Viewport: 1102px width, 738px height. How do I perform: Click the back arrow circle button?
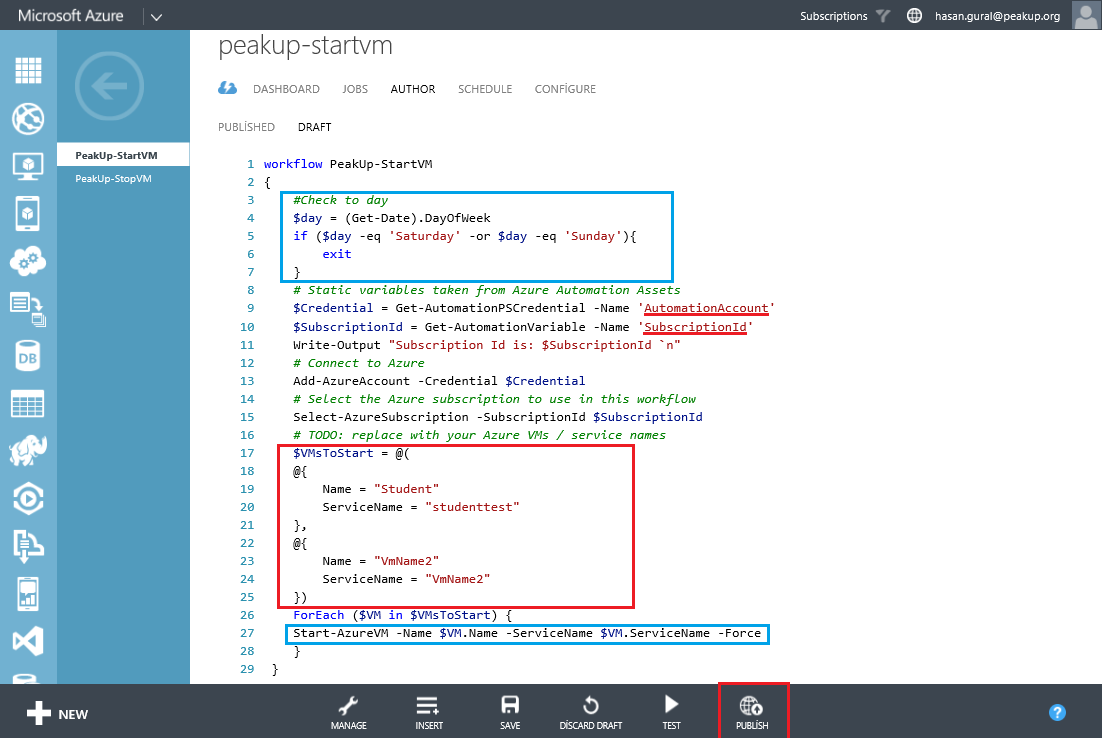(116, 87)
